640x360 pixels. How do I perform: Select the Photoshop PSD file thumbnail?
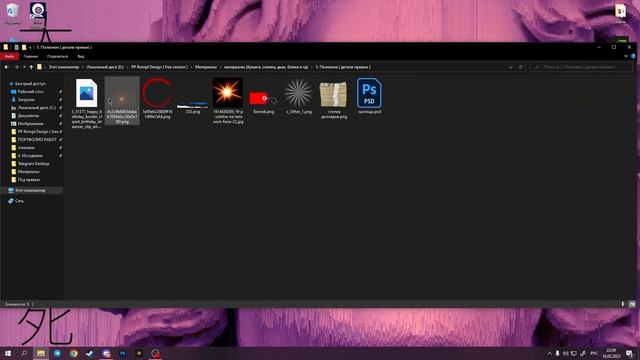click(x=369, y=93)
